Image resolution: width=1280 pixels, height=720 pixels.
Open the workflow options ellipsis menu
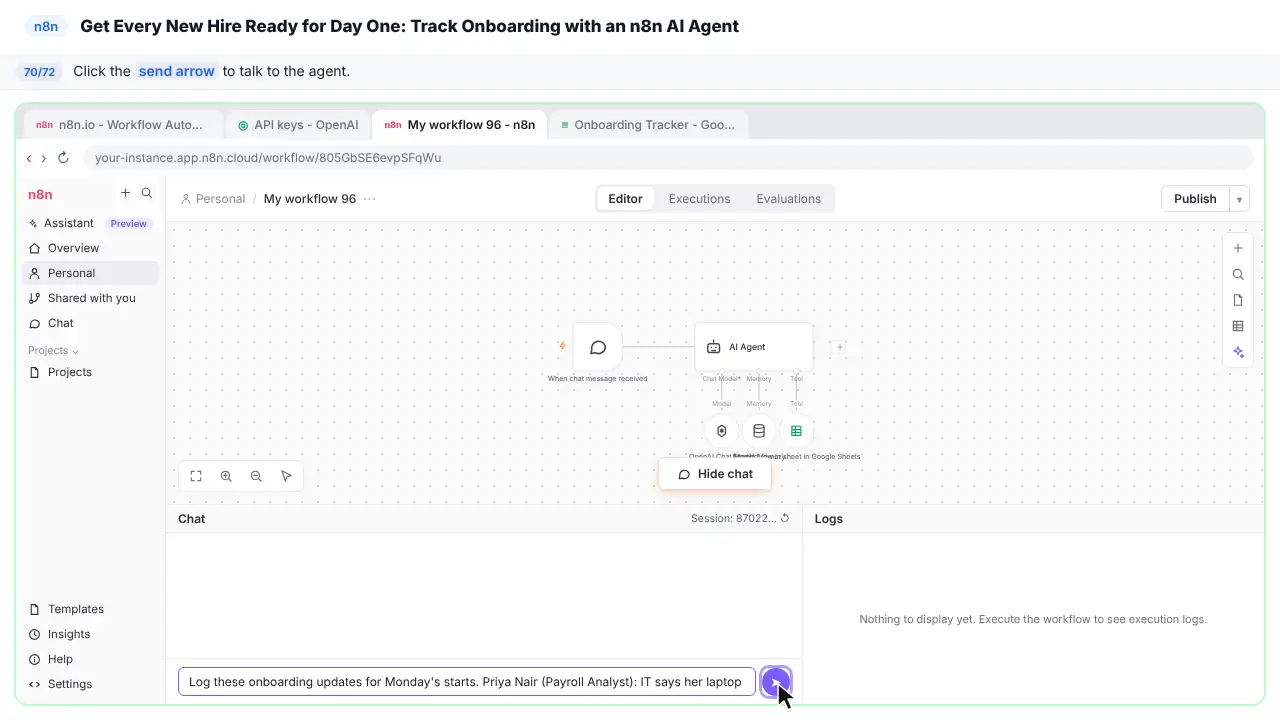pos(370,199)
